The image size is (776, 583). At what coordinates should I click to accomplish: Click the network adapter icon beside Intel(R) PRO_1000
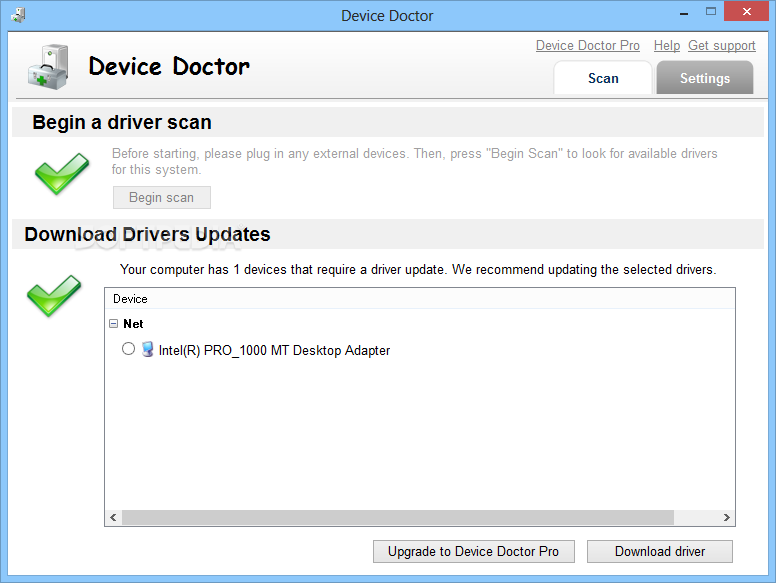click(x=147, y=349)
